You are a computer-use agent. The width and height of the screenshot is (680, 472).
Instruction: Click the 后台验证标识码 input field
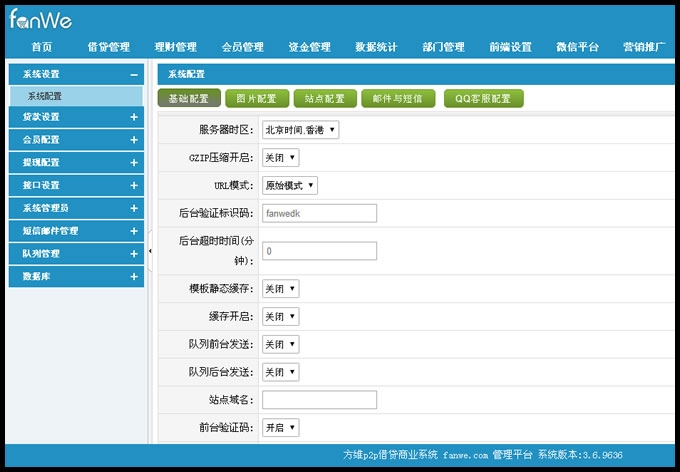coord(320,213)
